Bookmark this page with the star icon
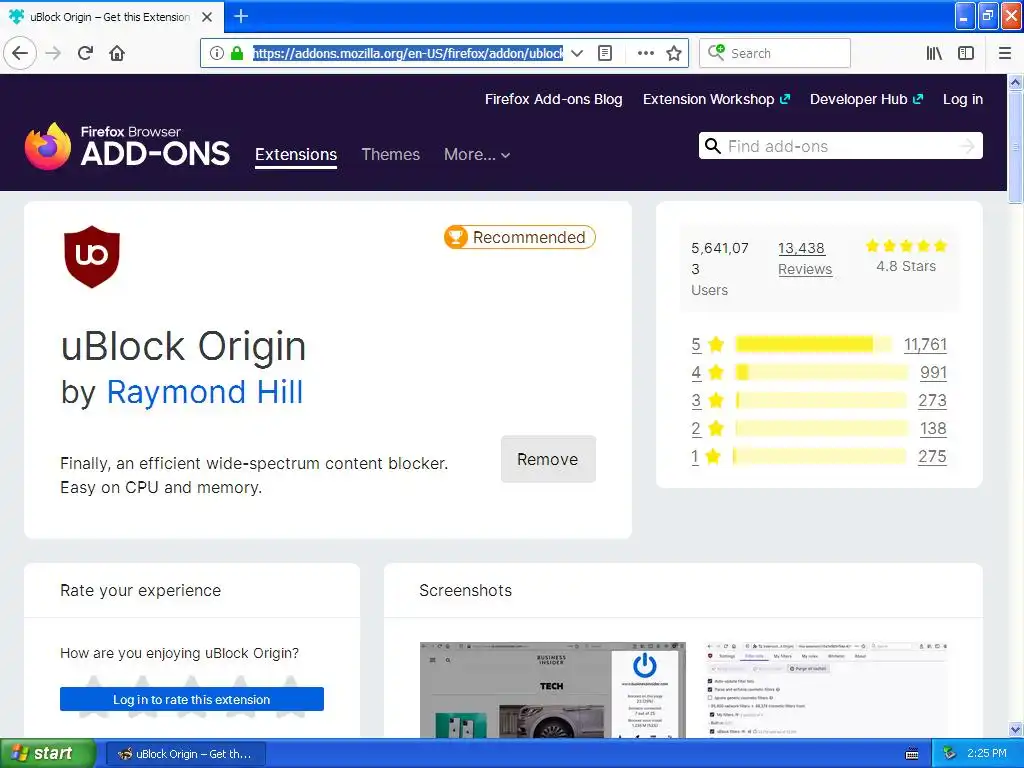Image resolution: width=1024 pixels, height=768 pixels. [674, 53]
